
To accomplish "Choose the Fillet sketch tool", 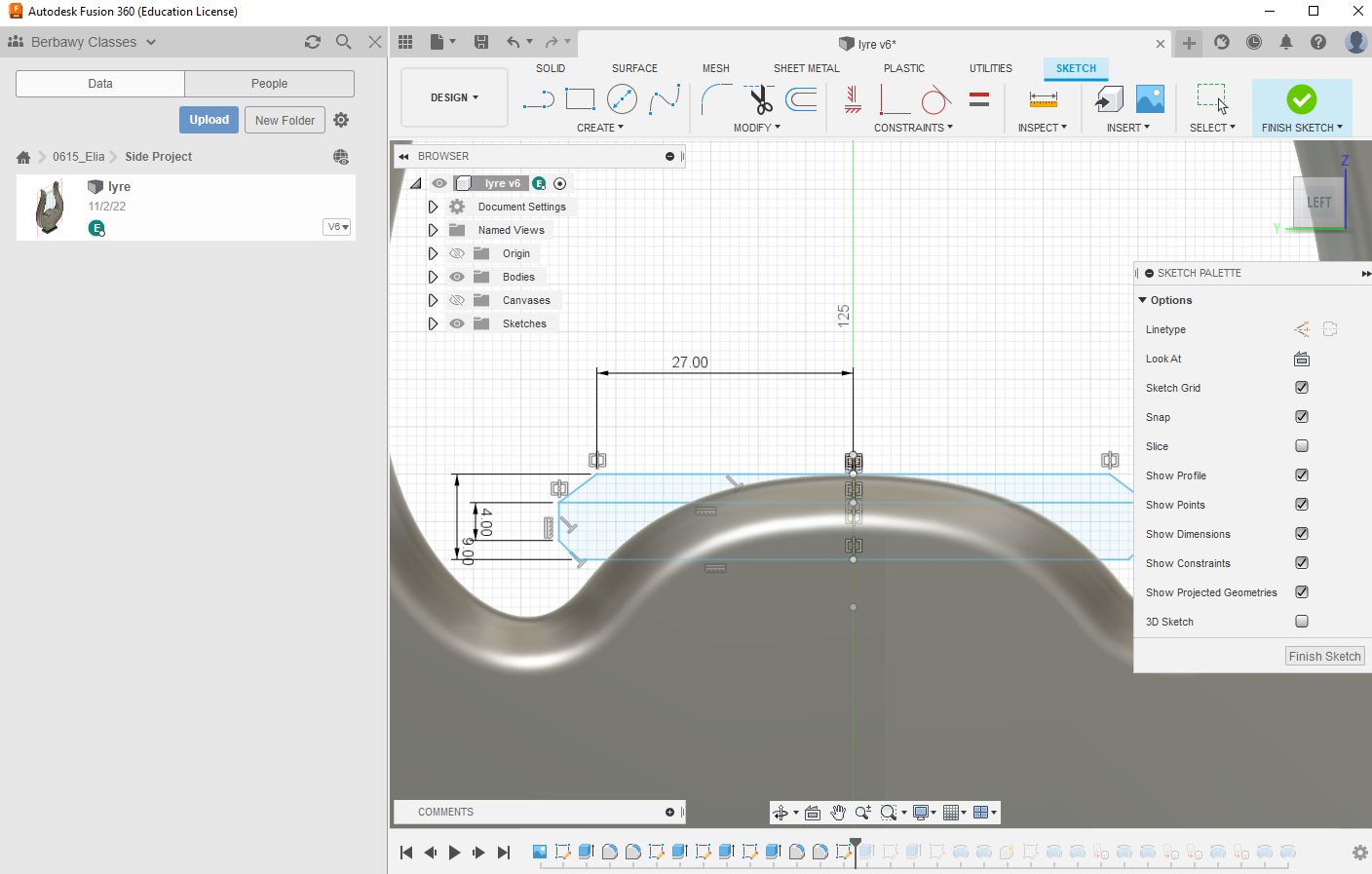I will [716, 99].
